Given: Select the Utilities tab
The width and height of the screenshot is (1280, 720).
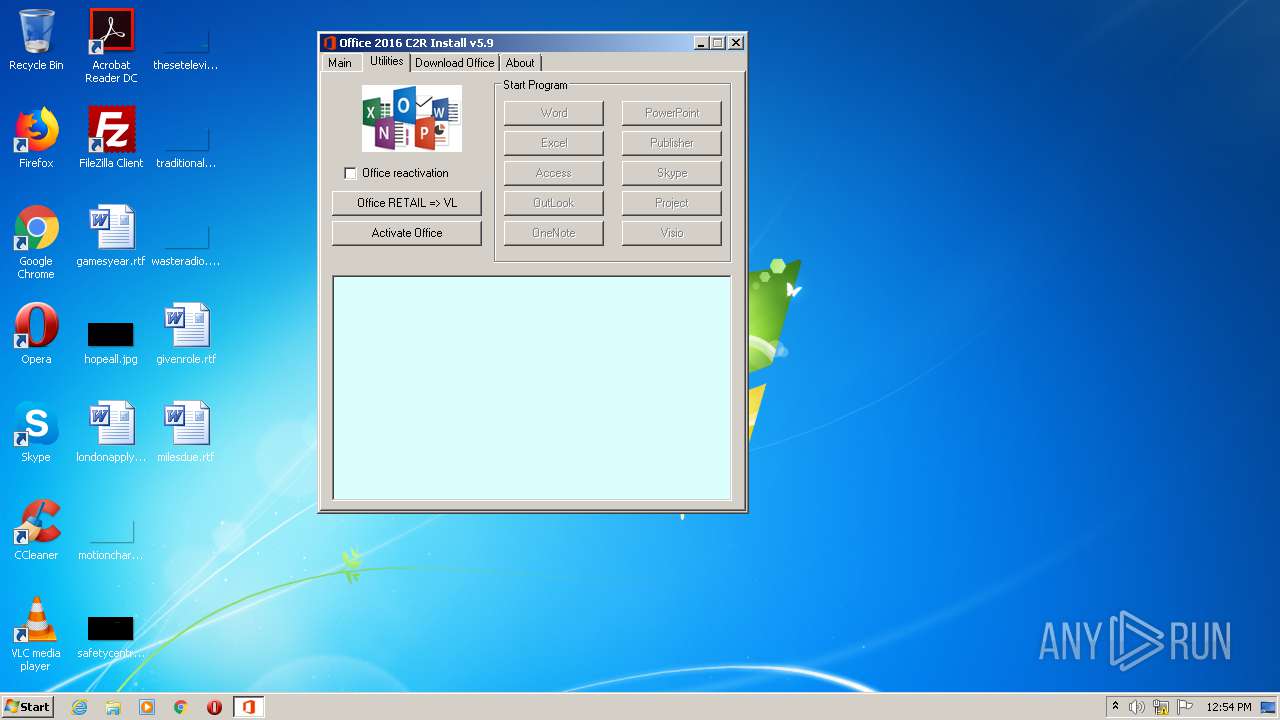Looking at the screenshot, I should point(386,61).
